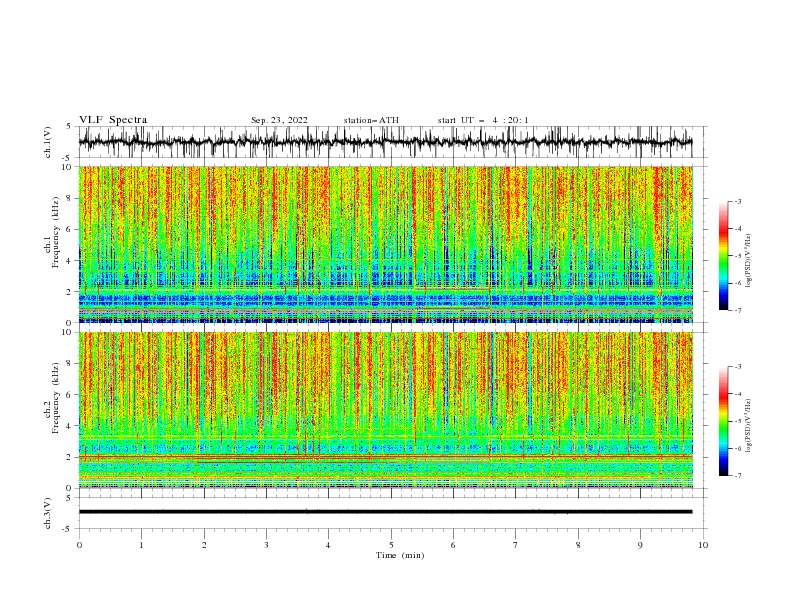This screenshot has height=612, width=792.
Task: Click the 'VLF Spectra' title text
Action: [113, 120]
